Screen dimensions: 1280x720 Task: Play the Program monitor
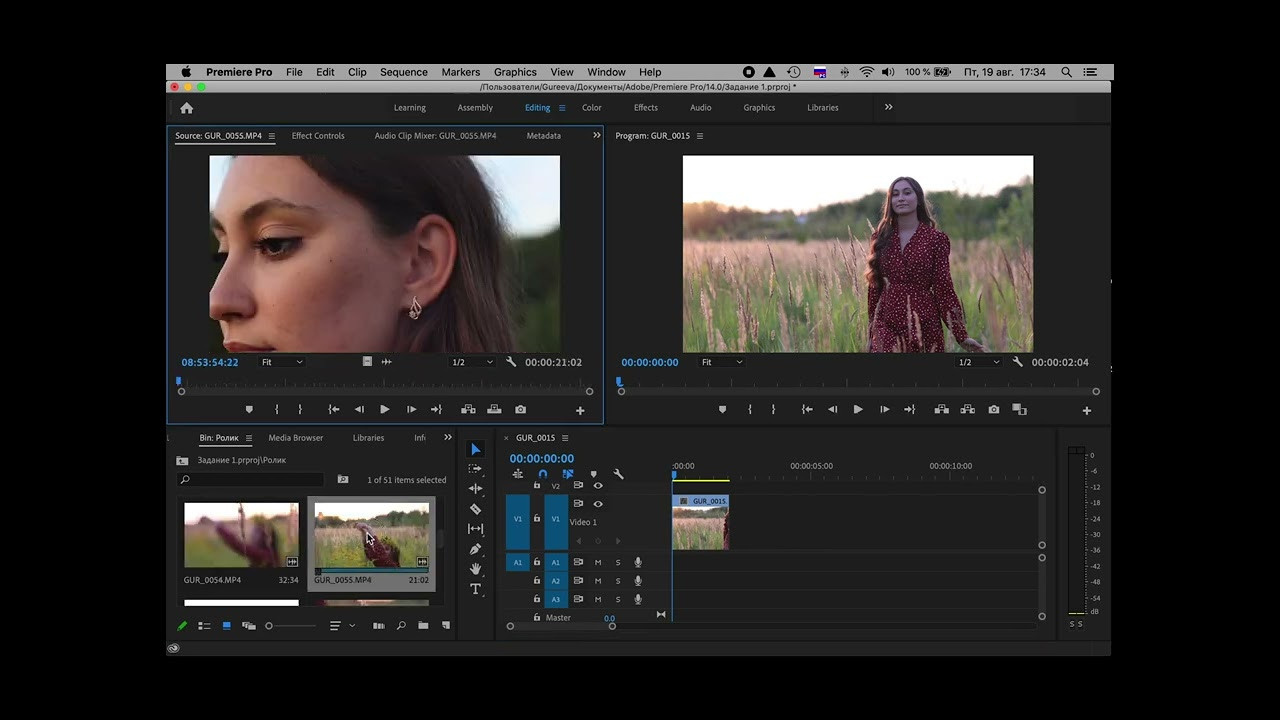click(x=857, y=410)
